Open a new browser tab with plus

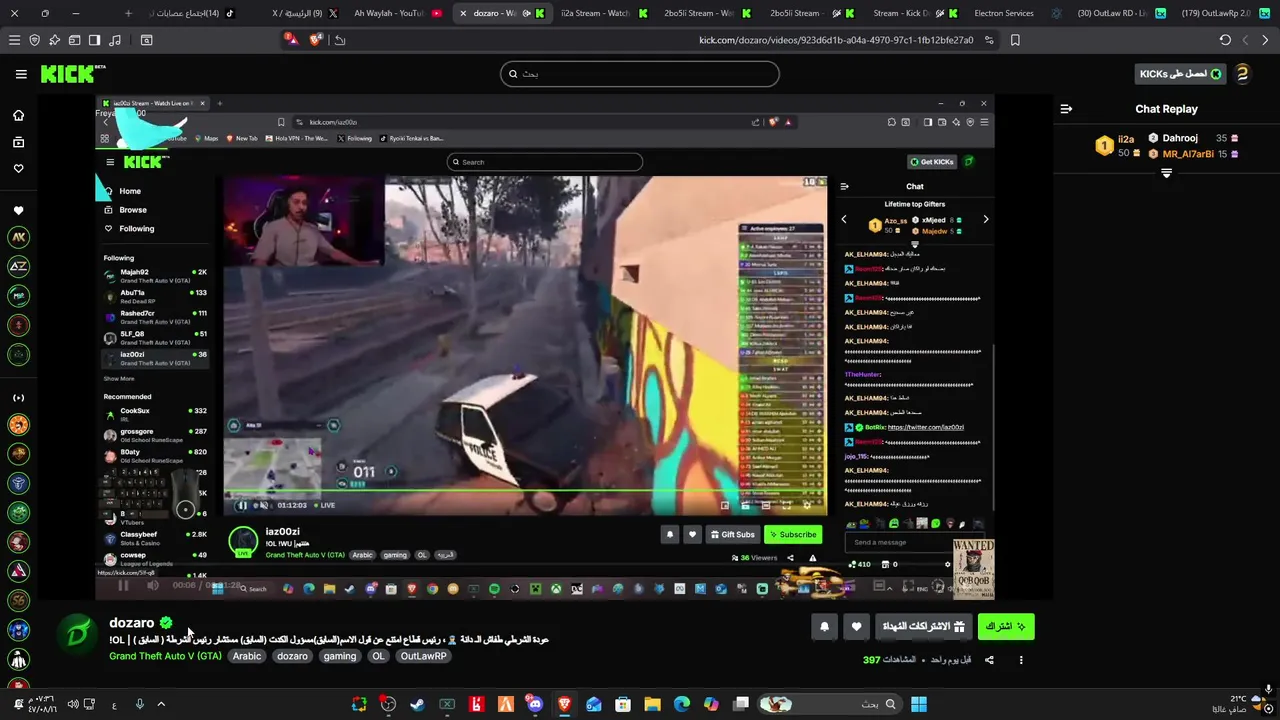tap(128, 13)
